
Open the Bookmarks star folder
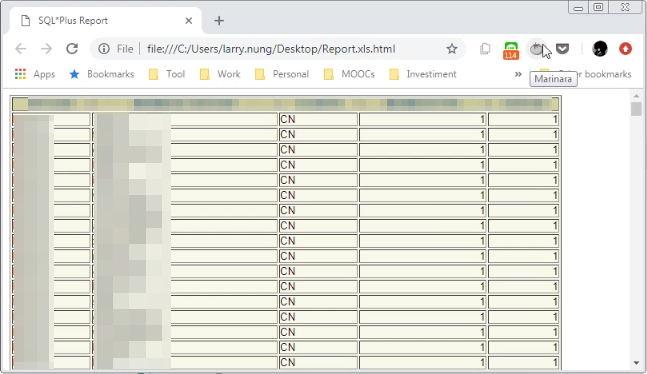102,74
